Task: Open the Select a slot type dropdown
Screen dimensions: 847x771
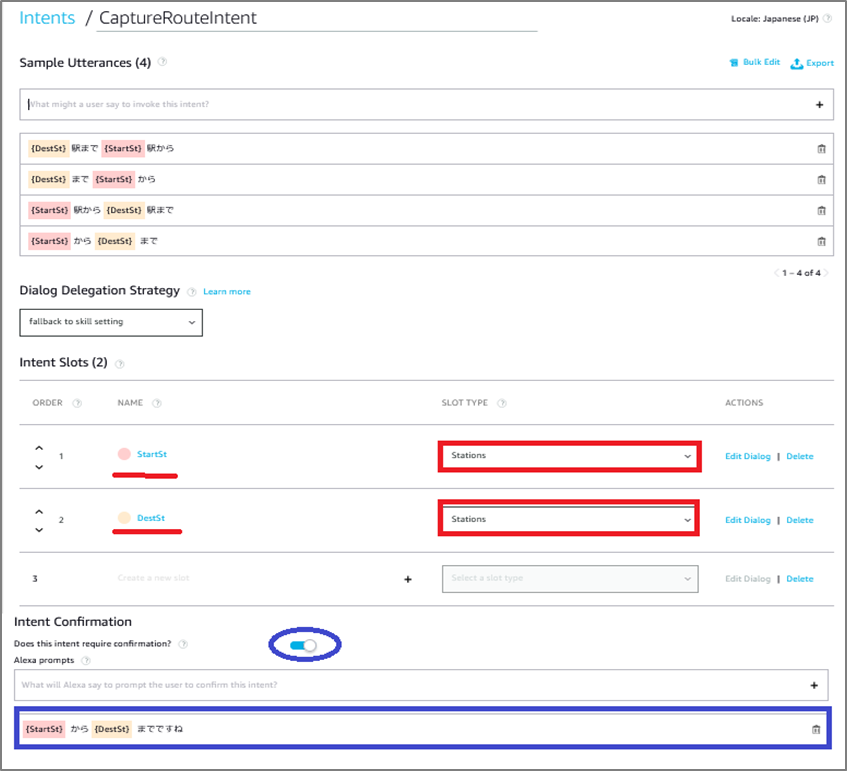Action: [x=570, y=579]
